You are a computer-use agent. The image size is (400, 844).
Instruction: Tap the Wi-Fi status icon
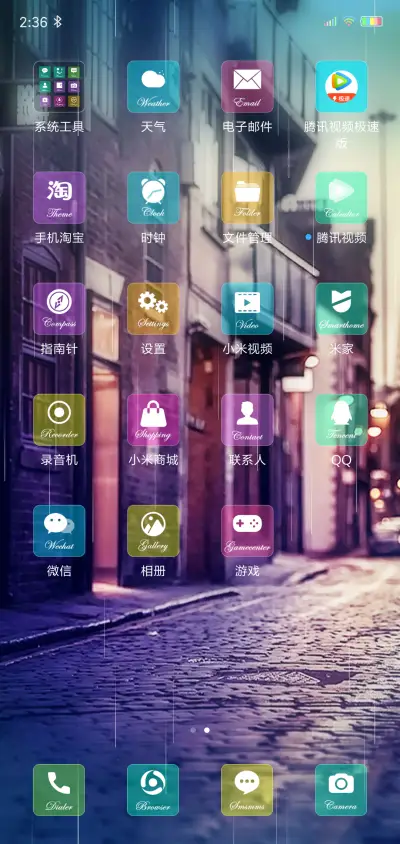click(x=349, y=22)
